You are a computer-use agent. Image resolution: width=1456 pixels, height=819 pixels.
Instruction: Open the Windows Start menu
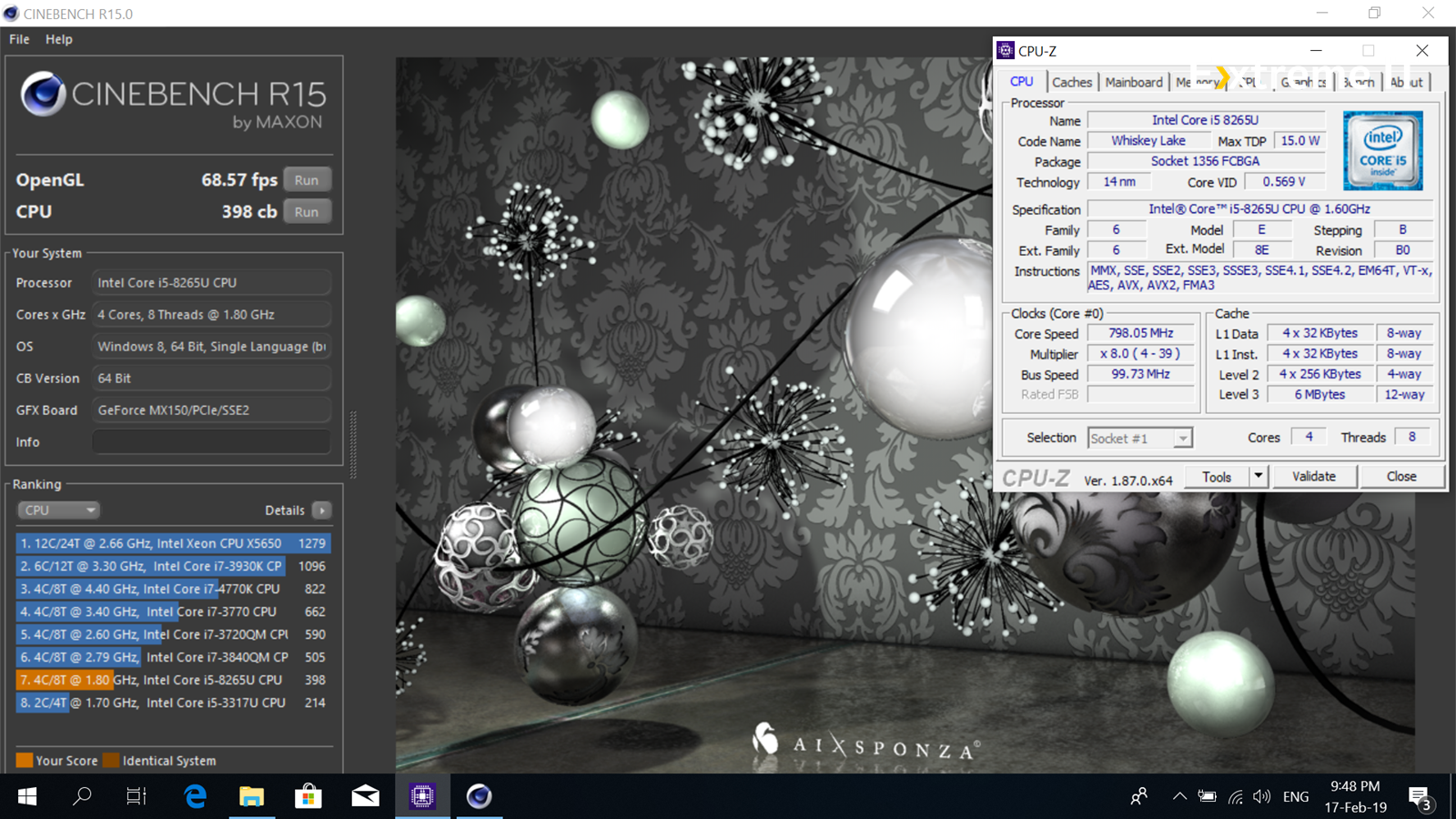(x=27, y=797)
